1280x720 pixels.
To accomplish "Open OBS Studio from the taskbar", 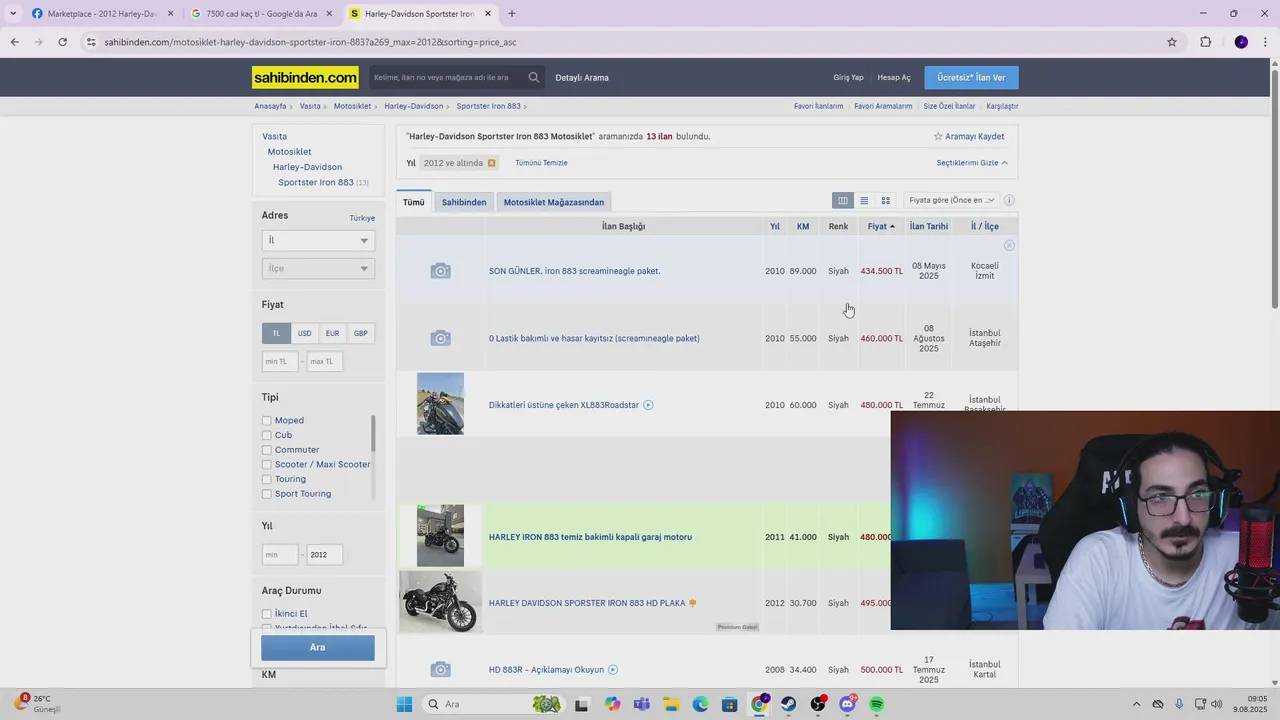I will click(818, 704).
